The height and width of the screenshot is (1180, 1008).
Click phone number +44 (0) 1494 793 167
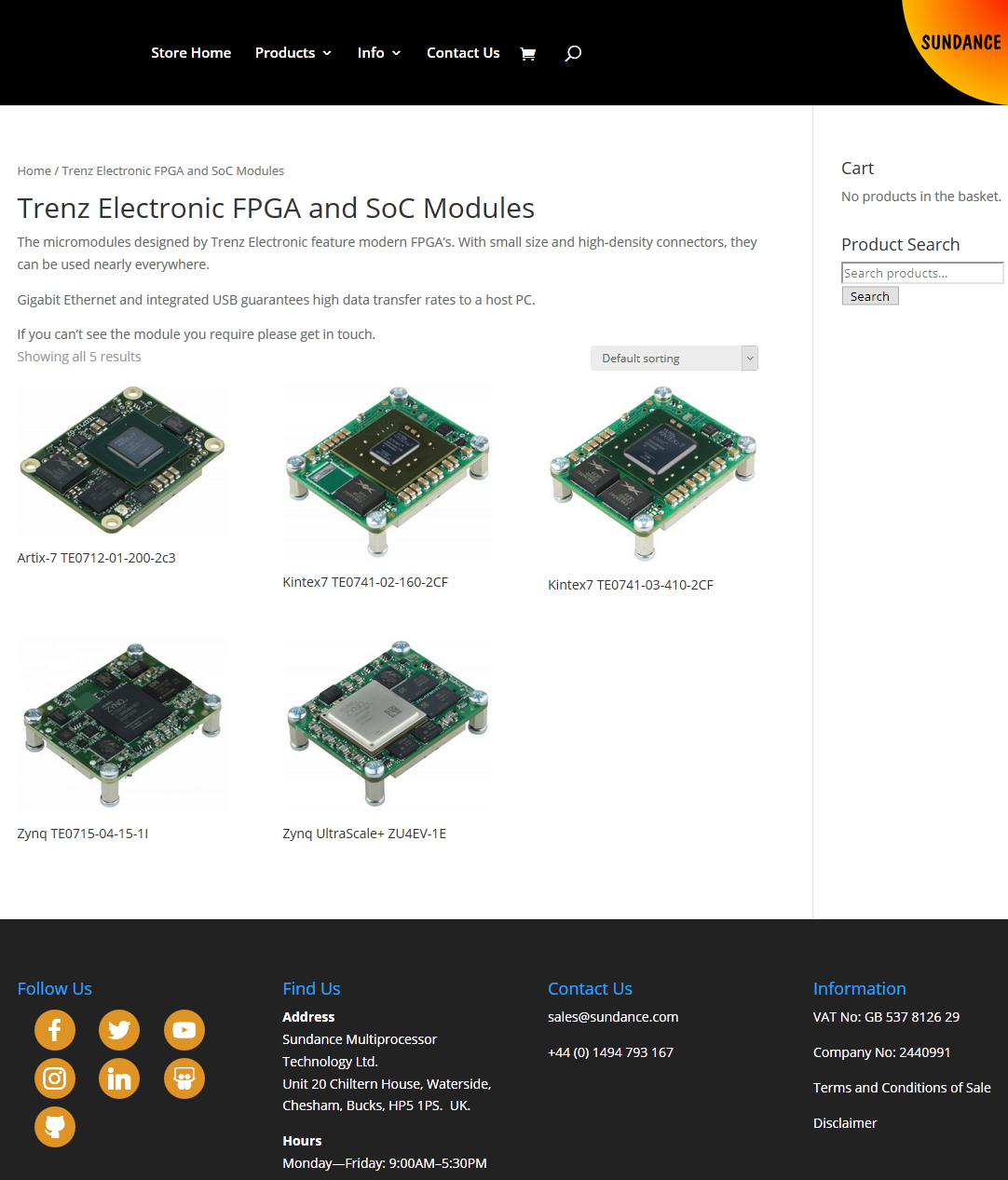tap(610, 1052)
